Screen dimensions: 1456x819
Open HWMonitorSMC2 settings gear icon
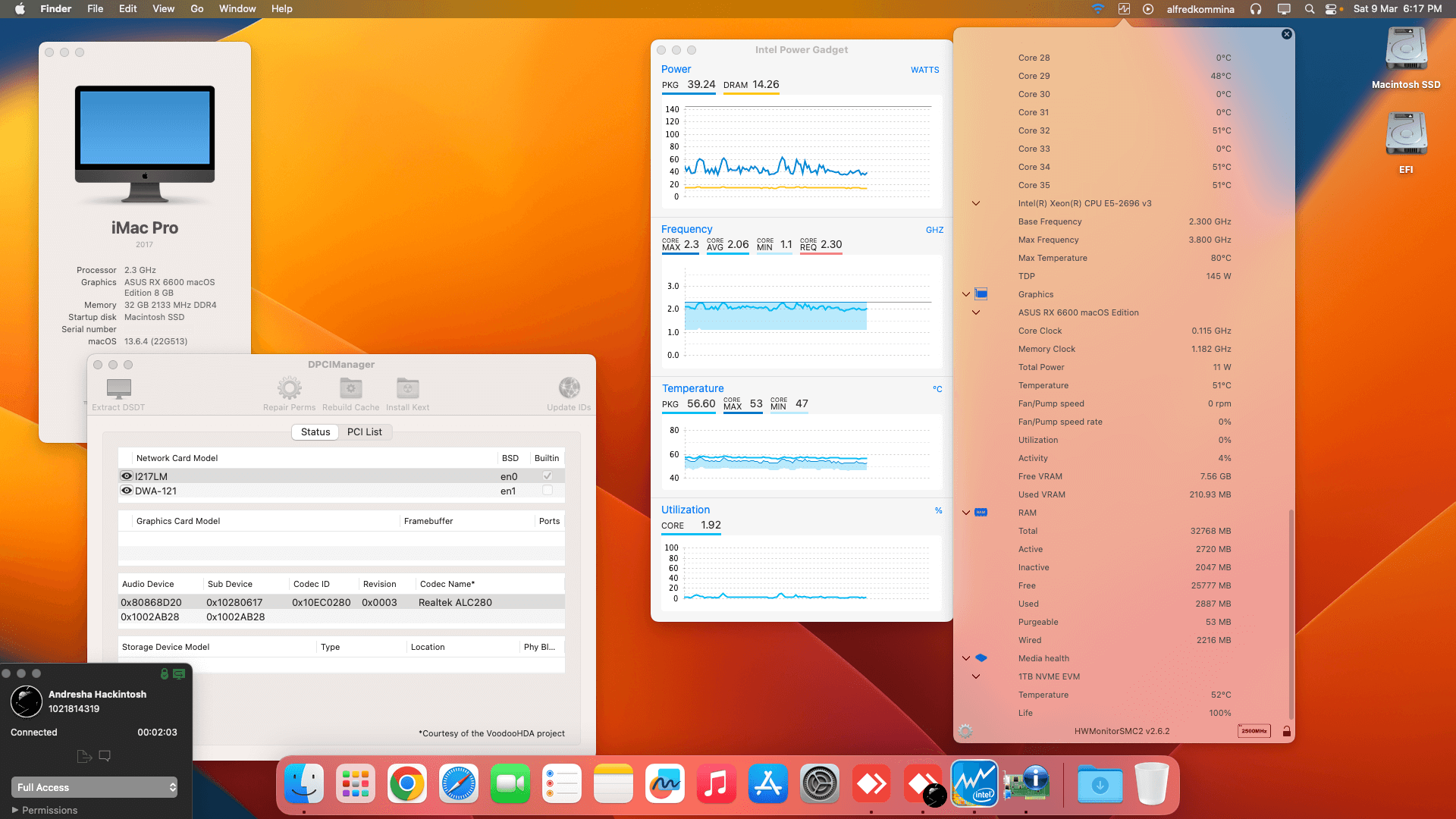[x=965, y=731]
